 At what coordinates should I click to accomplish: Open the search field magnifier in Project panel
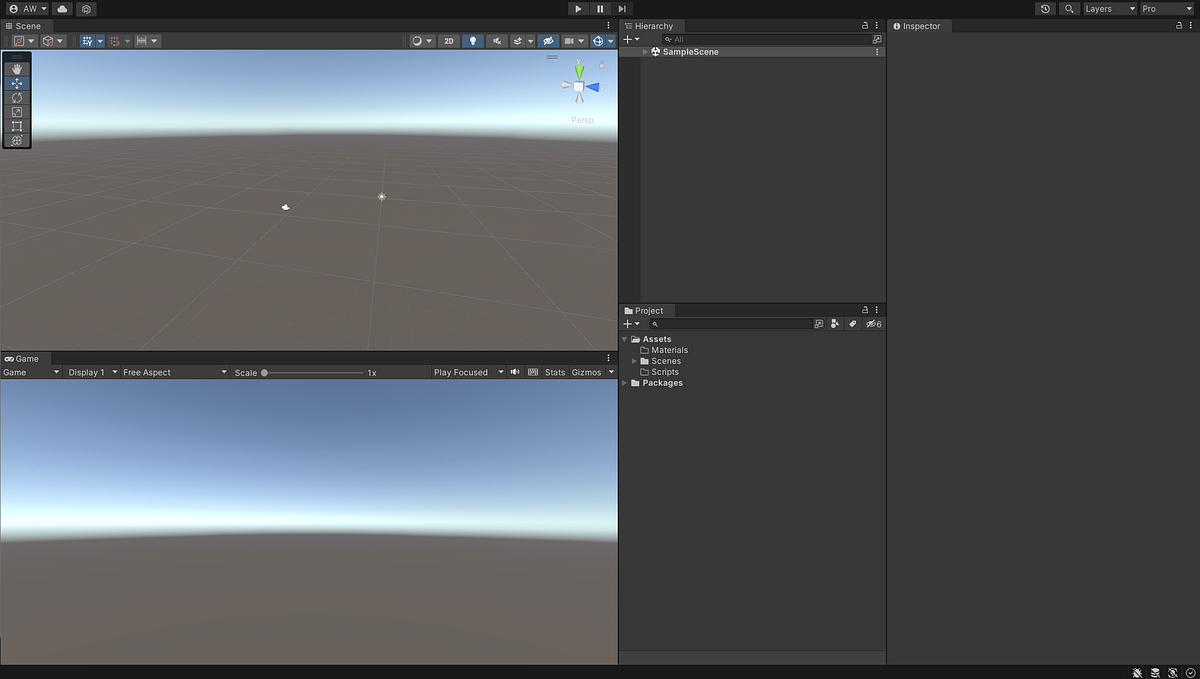[655, 324]
